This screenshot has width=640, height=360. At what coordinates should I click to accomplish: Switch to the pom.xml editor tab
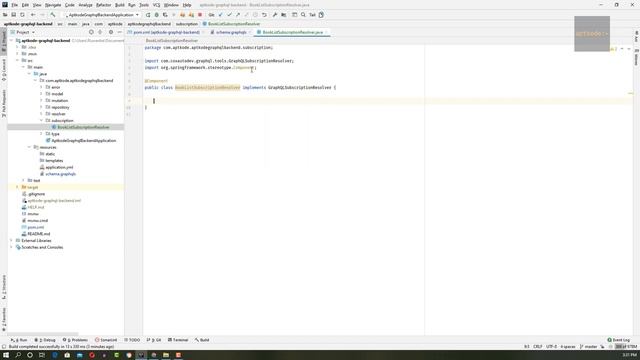pyautogui.click(x=166, y=32)
